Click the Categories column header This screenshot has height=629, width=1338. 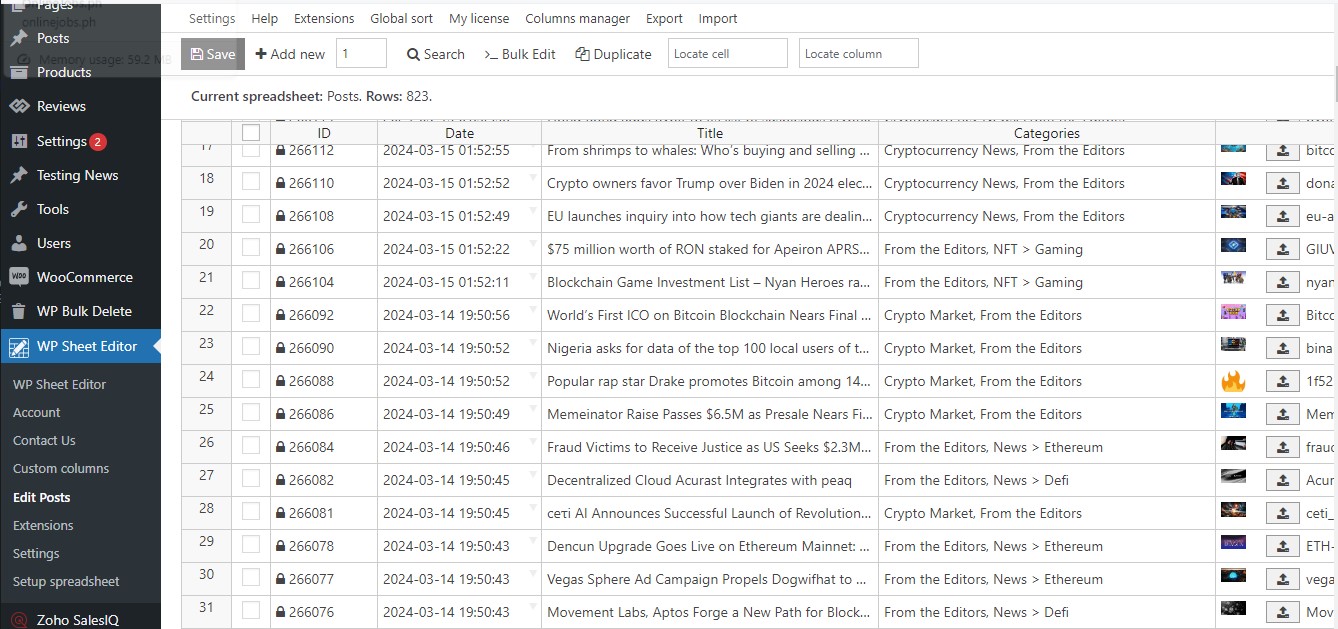pyautogui.click(x=1047, y=133)
